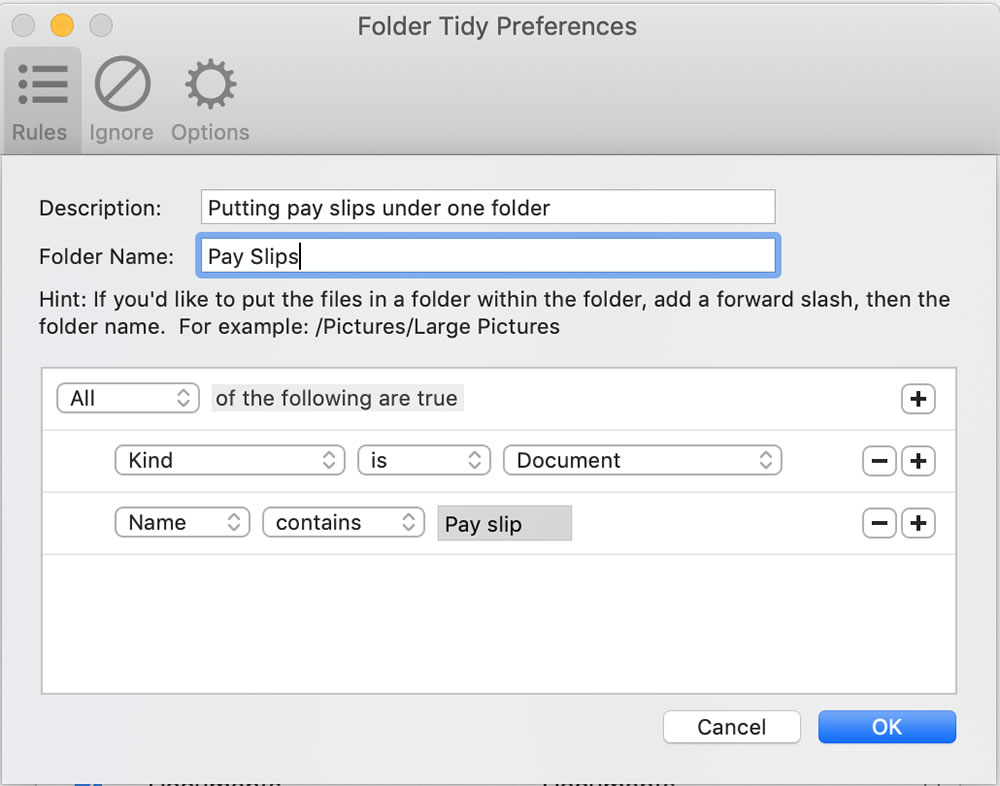Open the Name attribute dropdown

point(182,523)
